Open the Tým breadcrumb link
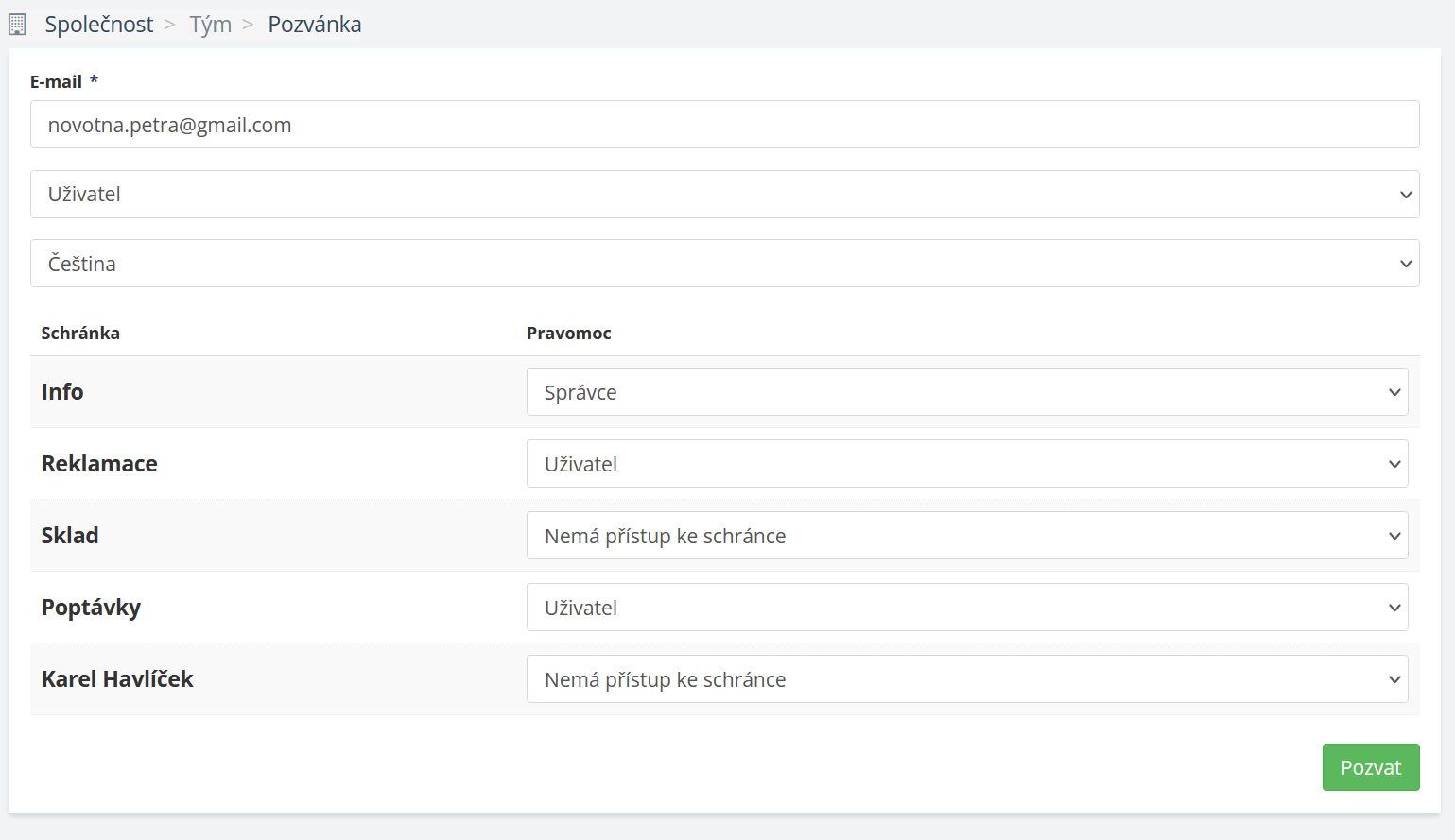The height and width of the screenshot is (840, 1455). tap(210, 25)
